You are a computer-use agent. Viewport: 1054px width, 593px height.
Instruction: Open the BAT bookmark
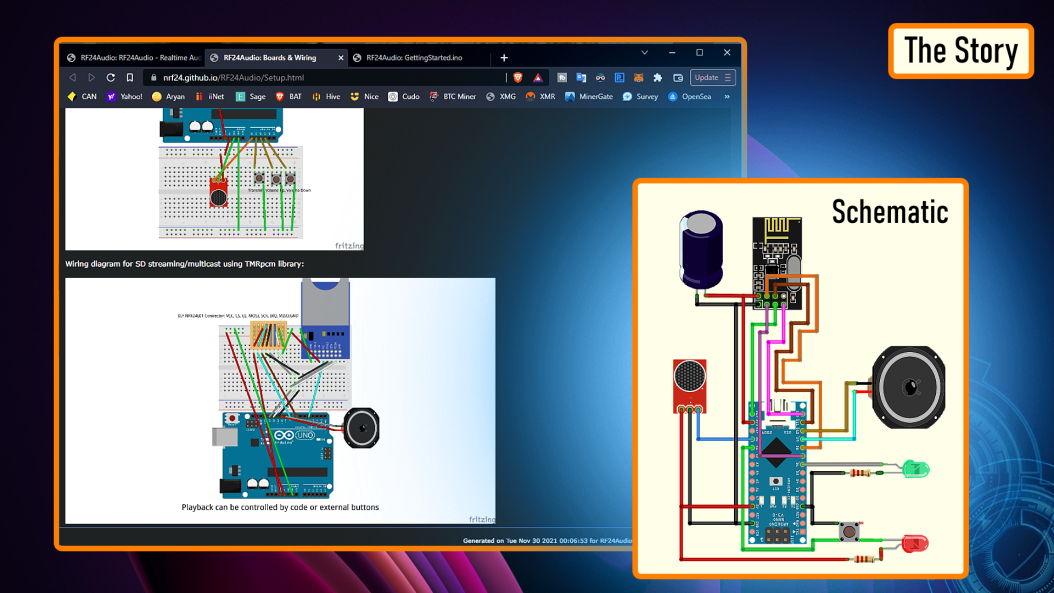click(x=289, y=97)
